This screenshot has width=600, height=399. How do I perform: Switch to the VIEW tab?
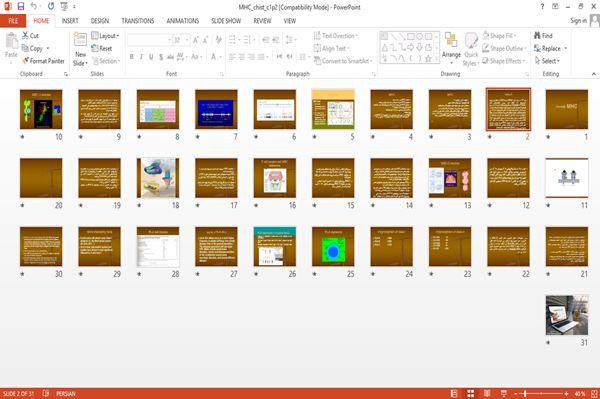pyautogui.click(x=290, y=21)
